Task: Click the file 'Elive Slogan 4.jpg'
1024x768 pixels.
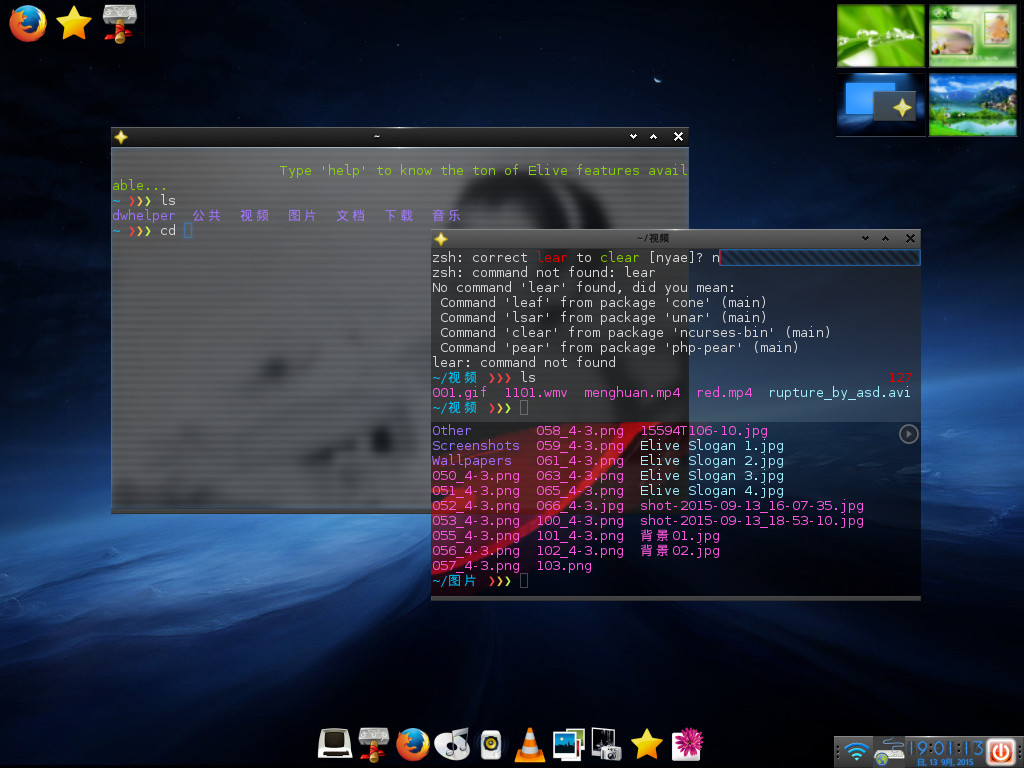Action: click(x=712, y=490)
